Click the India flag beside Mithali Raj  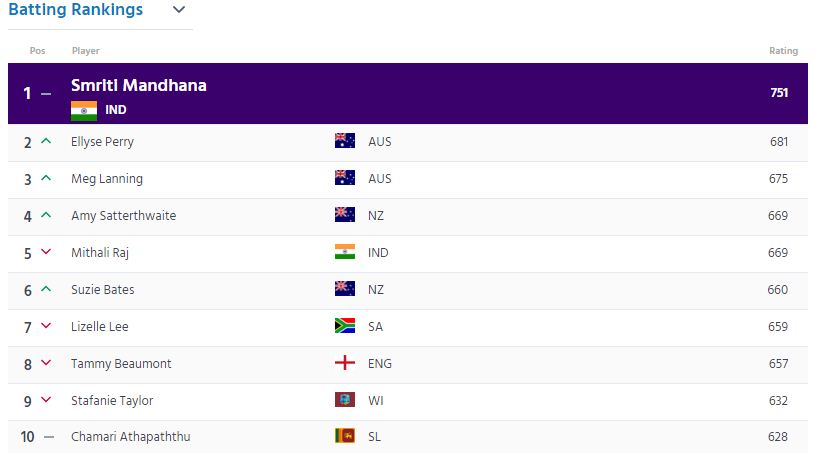pyautogui.click(x=345, y=252)
